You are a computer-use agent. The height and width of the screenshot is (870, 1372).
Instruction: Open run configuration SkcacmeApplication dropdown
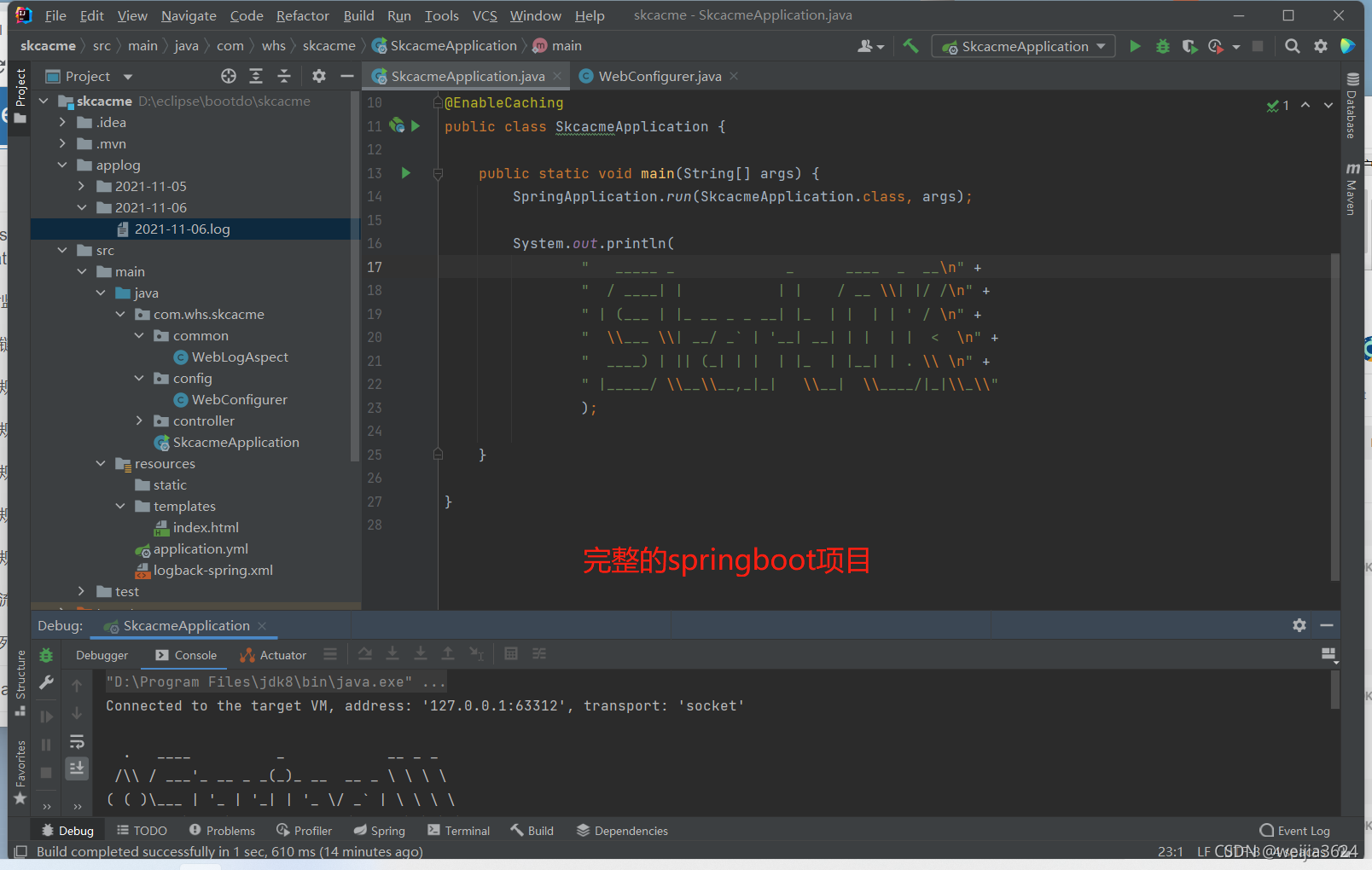tap(1024, 46)
